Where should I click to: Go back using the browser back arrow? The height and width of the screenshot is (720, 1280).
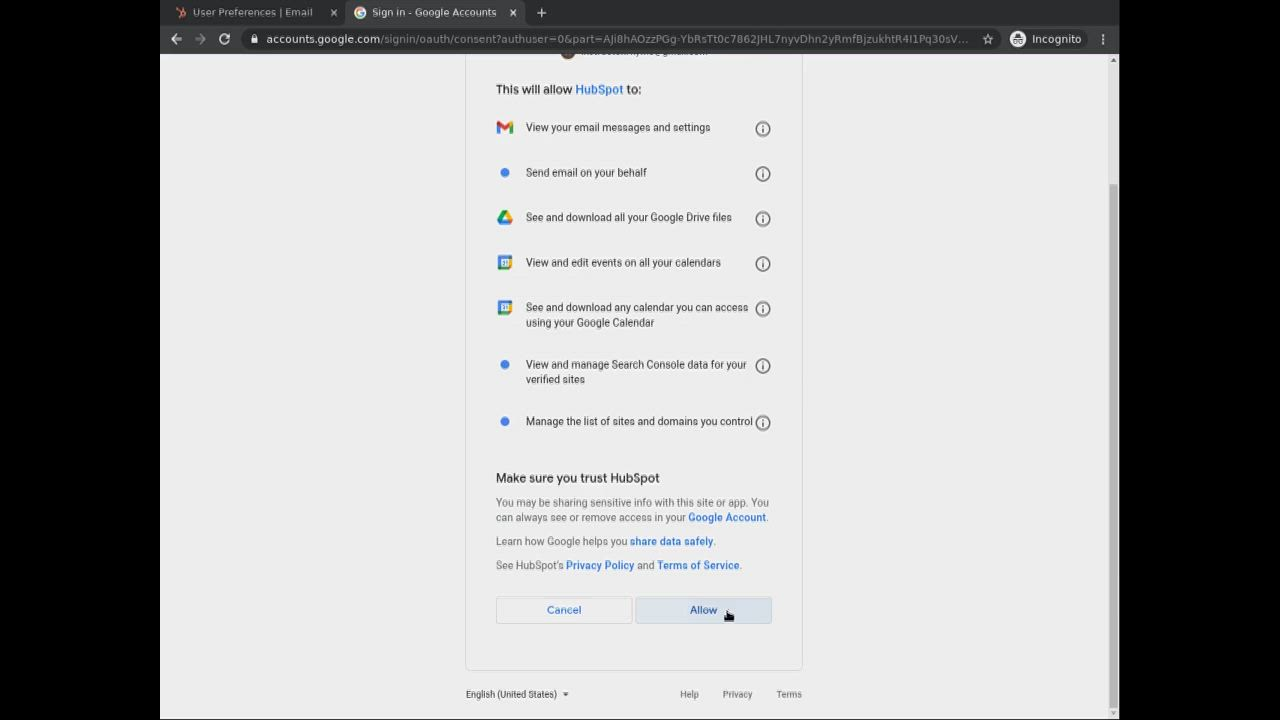tap(176, 39)
